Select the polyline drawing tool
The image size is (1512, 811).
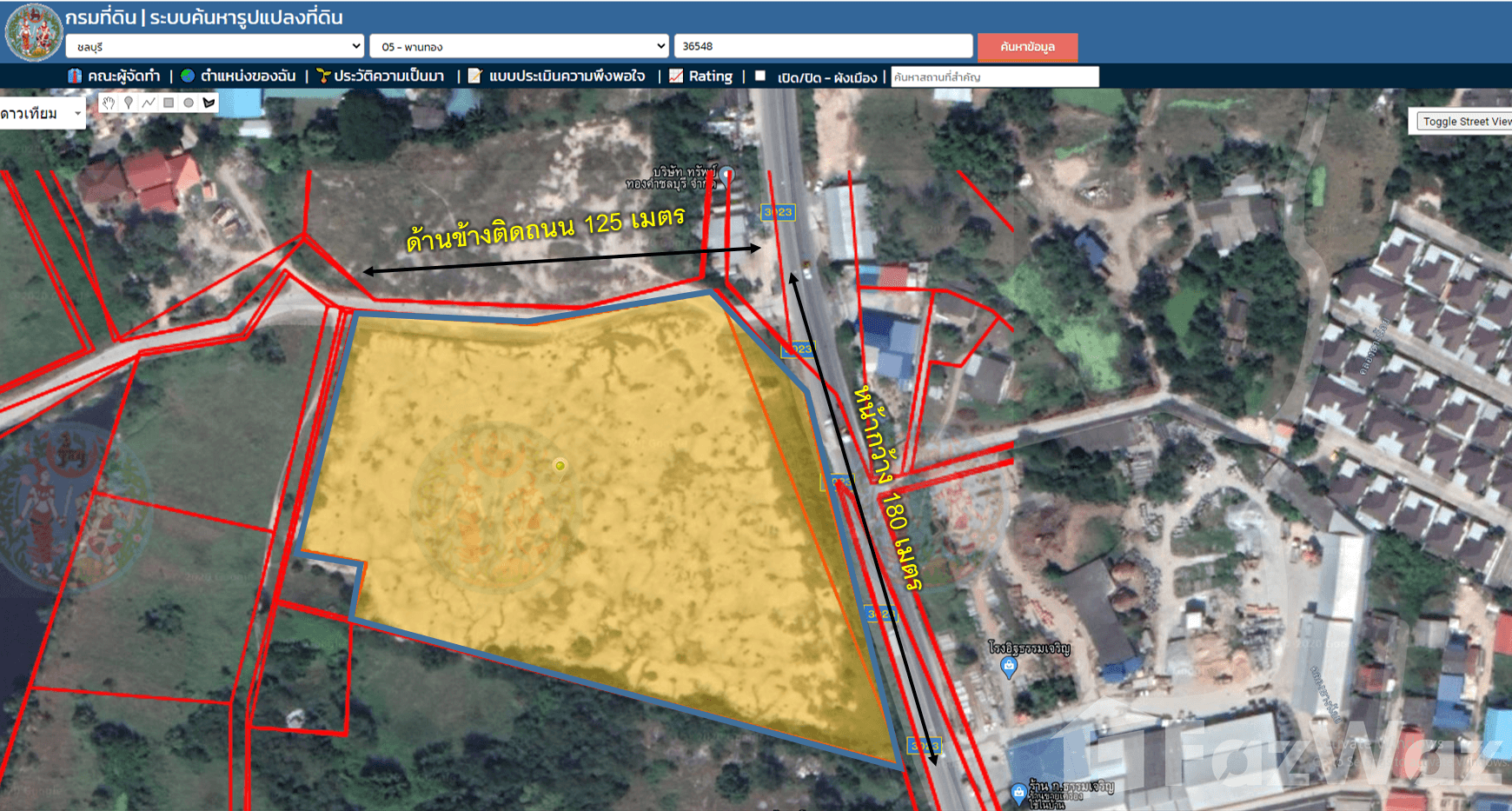coord(149,103)
